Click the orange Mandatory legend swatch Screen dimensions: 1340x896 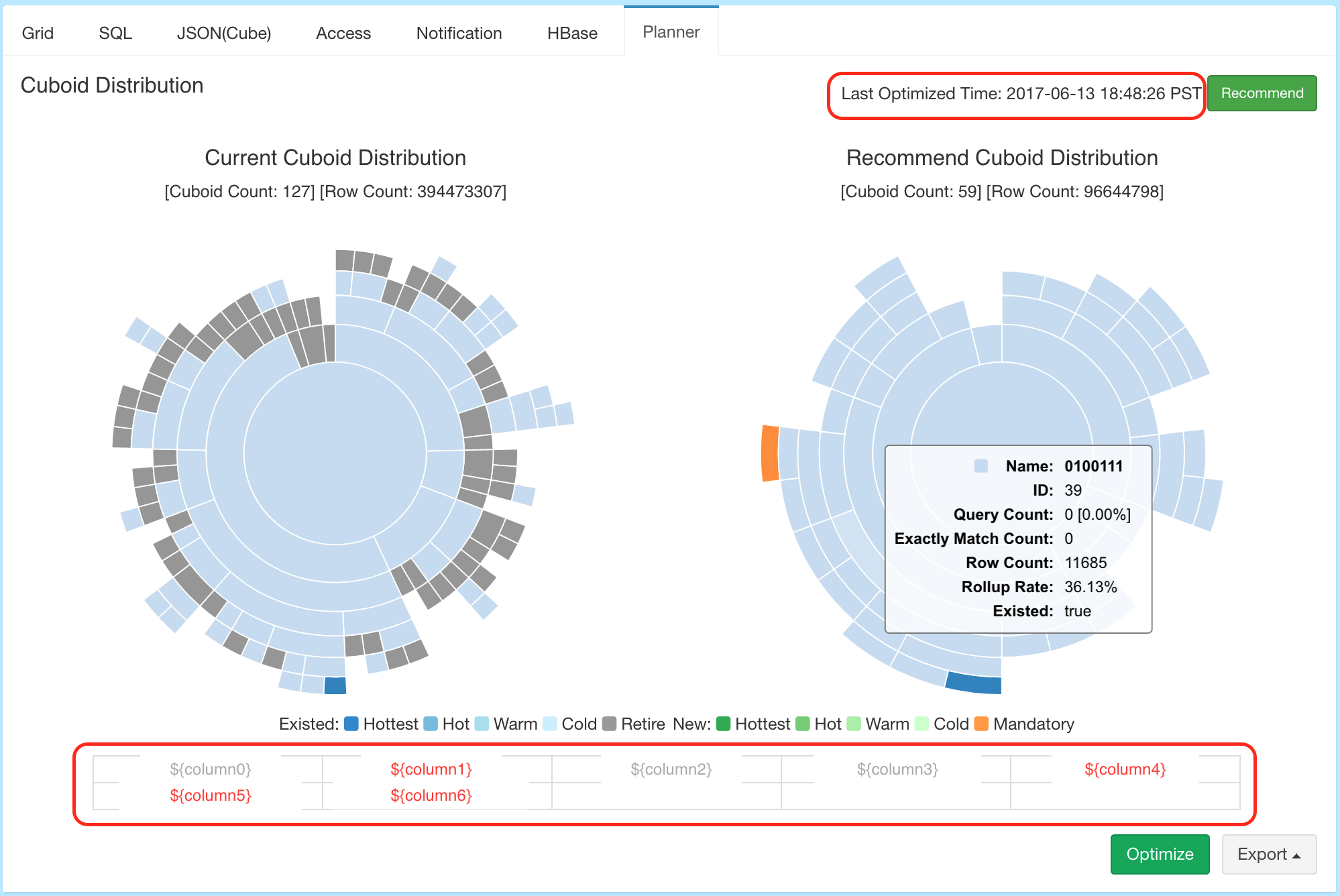tap(981, 724)
